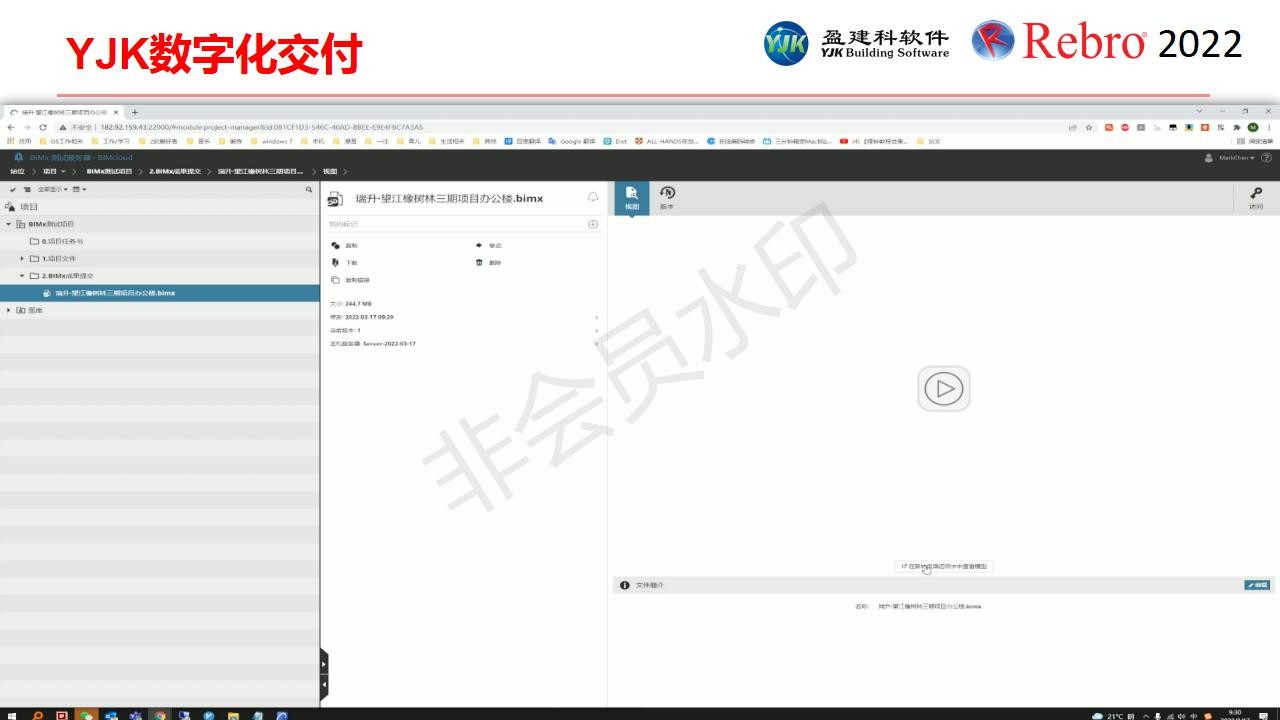Open the 视图 (view) tab icon
The image size is (1280, 720).
[631, 197]
